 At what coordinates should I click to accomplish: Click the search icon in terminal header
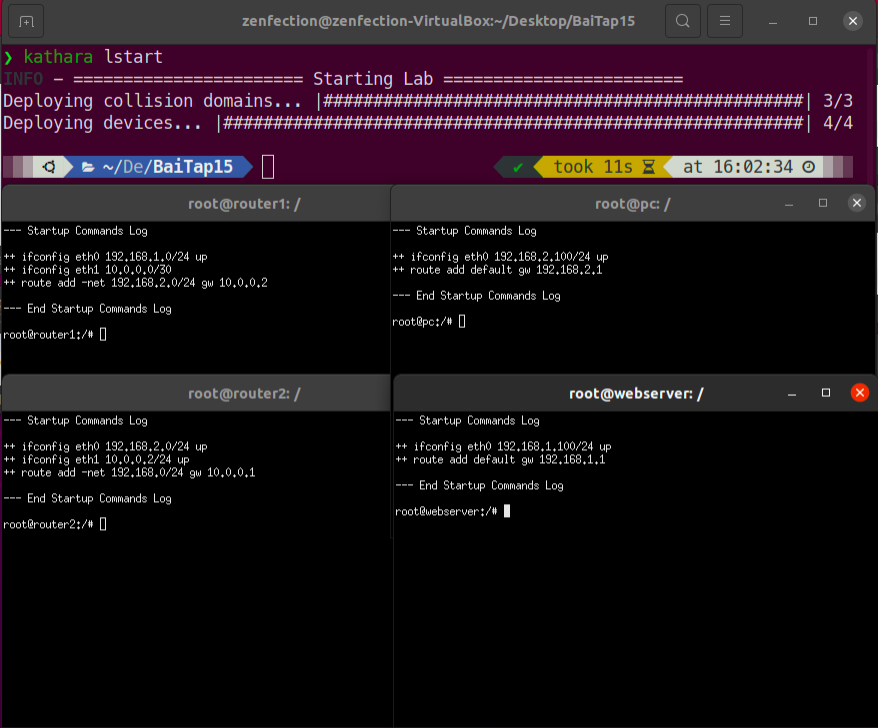(683, 21)
